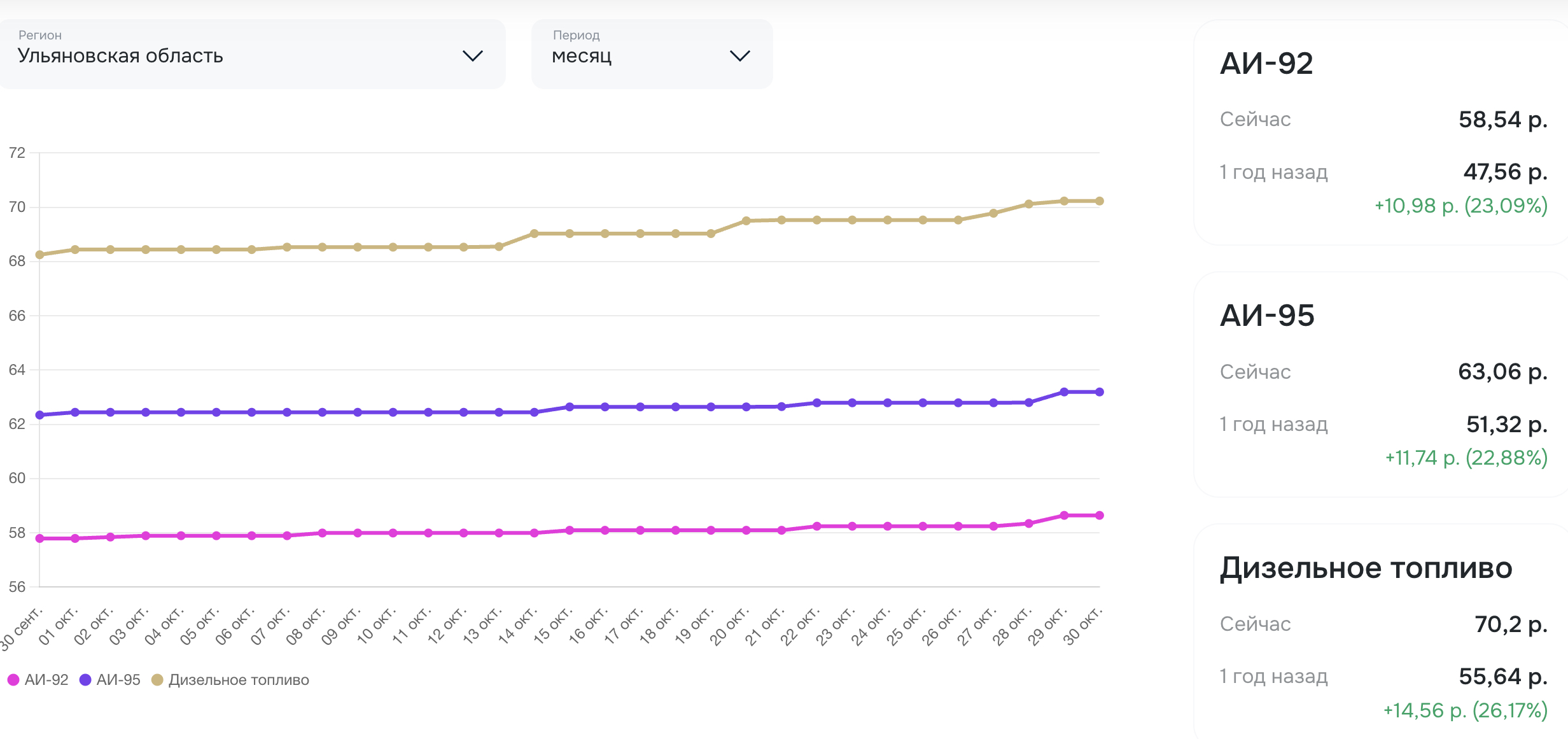Click the АИ-92 current price 58,54 р.
The width and height of the screenshot is (1568, 739).
point(1502,120)
